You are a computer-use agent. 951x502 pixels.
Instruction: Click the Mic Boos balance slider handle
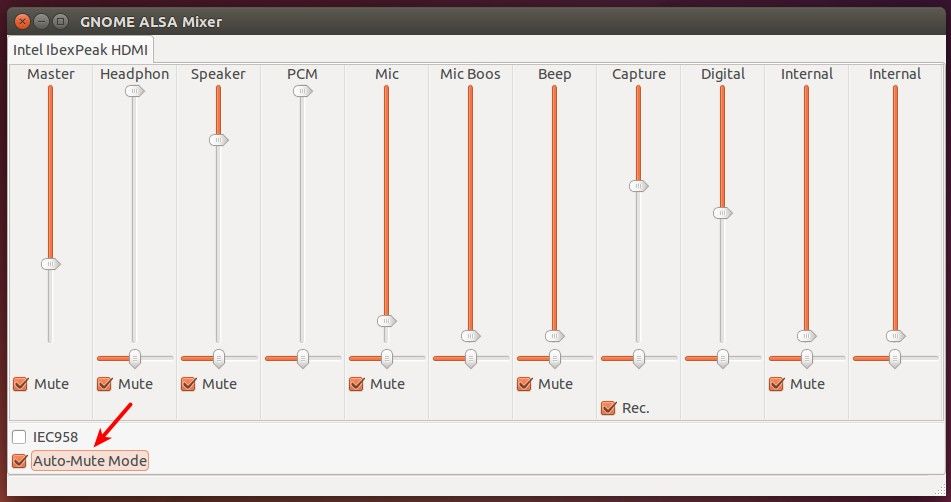tap(470, 359)
